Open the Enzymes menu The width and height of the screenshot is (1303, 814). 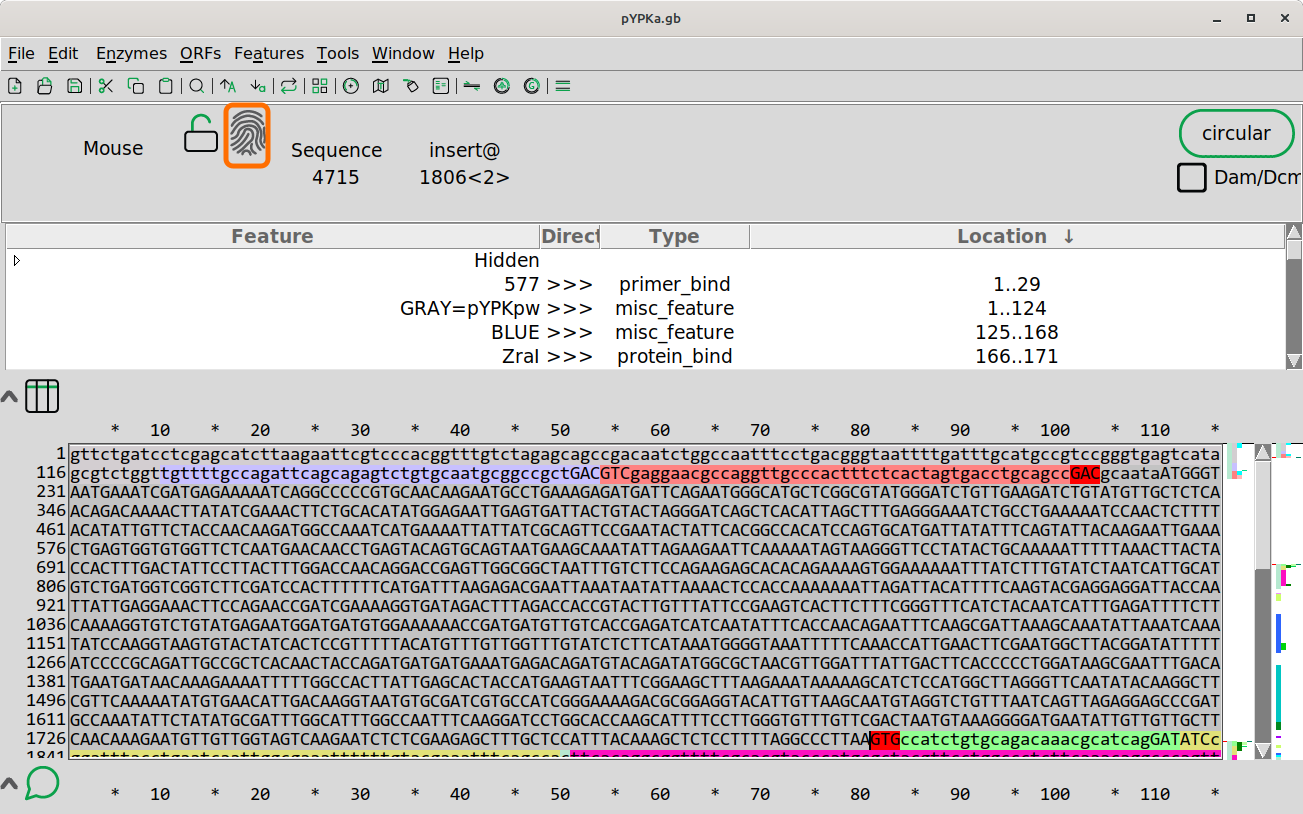click(131, 54)
